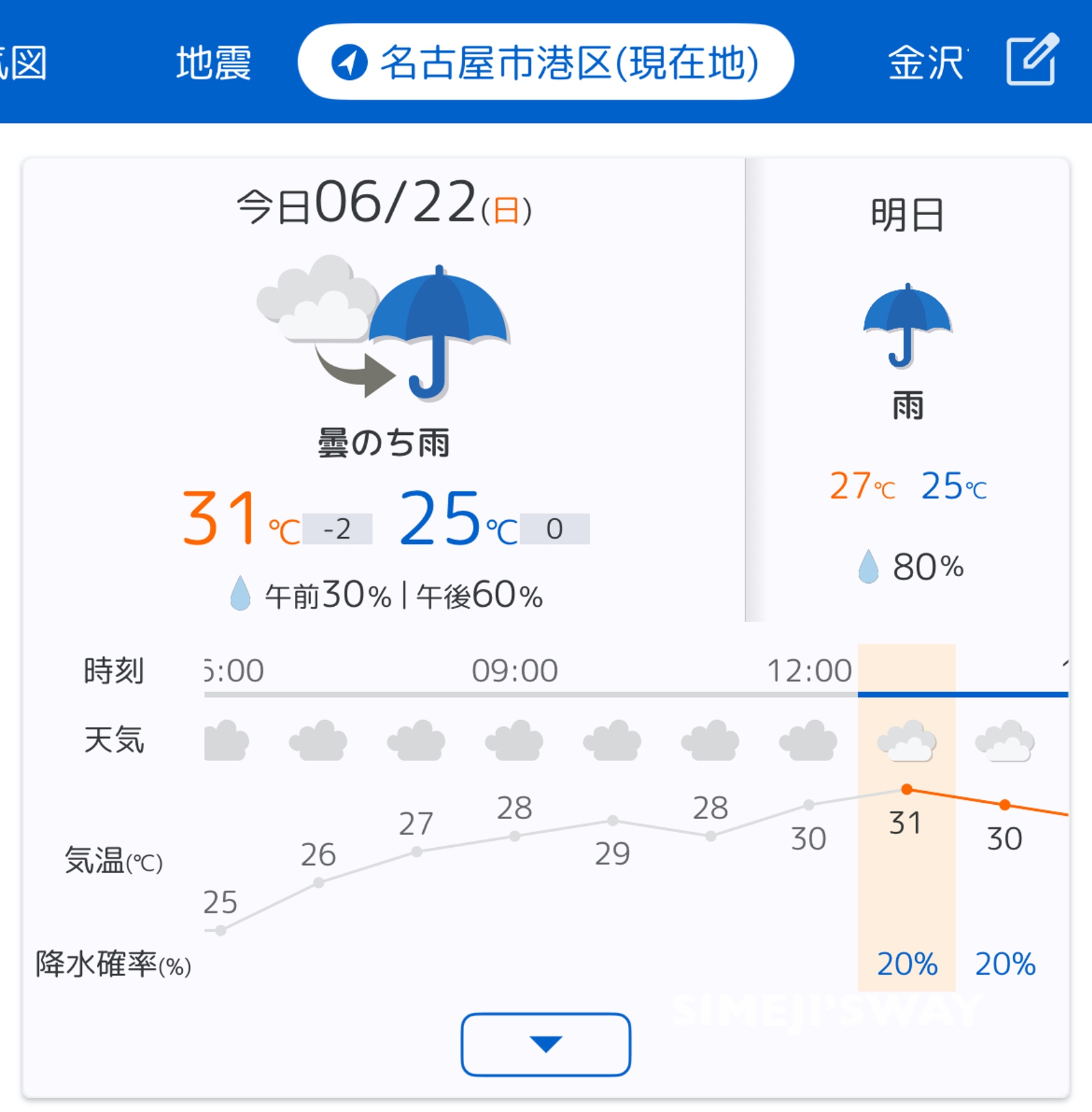Image resolution: width=1092 pixels, height=1112 pixels.
Task: Open the partially visible 気図 tab
Action: point(23,63)
